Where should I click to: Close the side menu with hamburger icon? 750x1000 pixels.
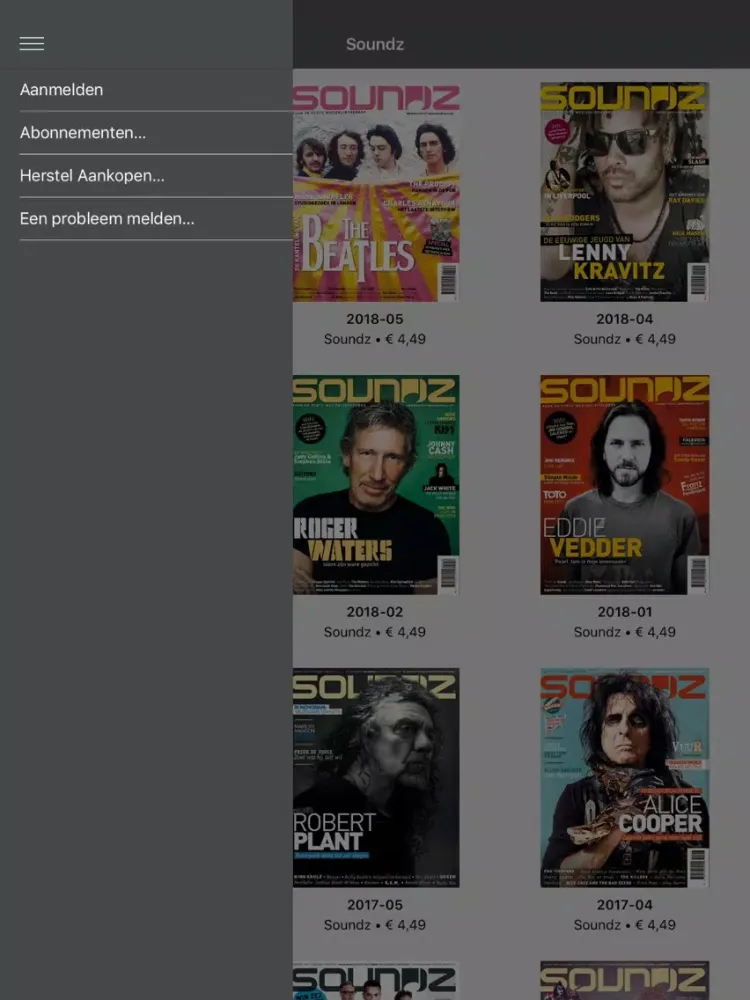[x=31, y=43]
